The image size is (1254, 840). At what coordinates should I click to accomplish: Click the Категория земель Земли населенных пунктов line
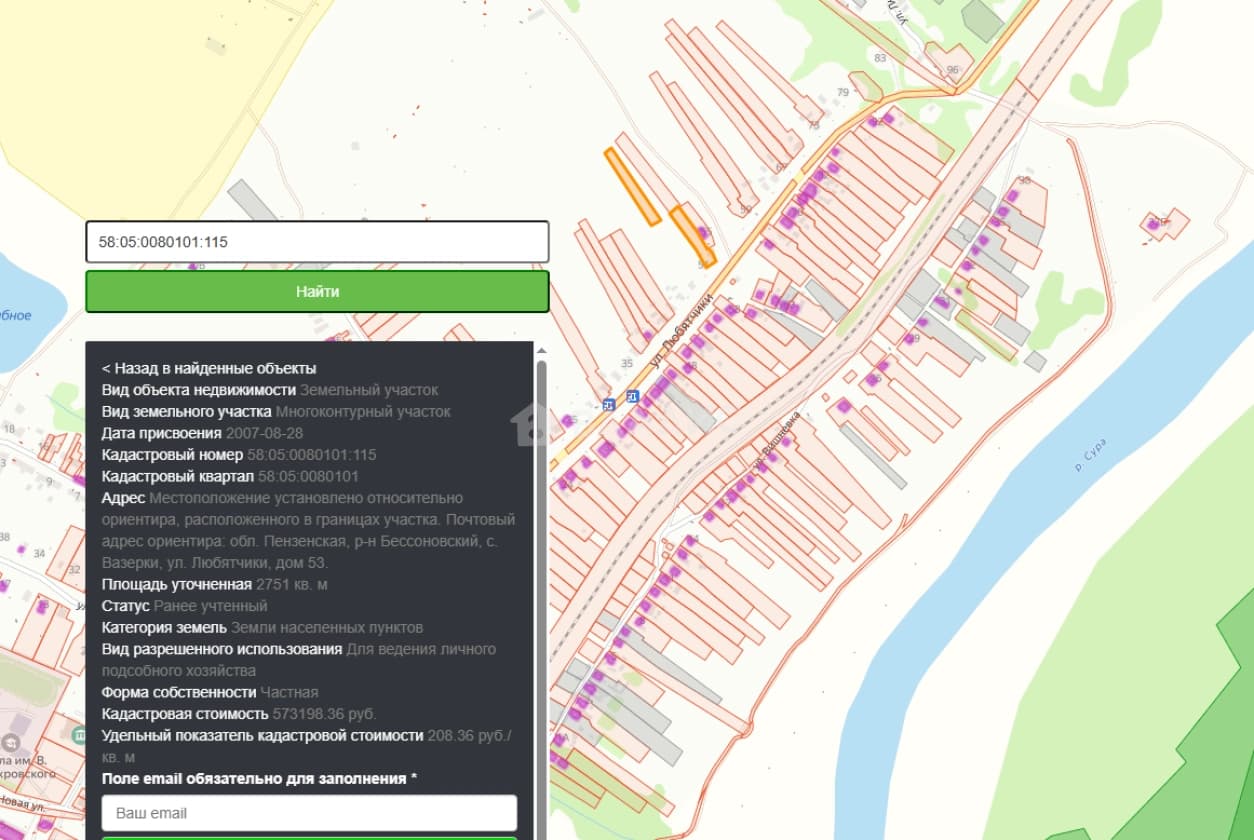(262, 628)
